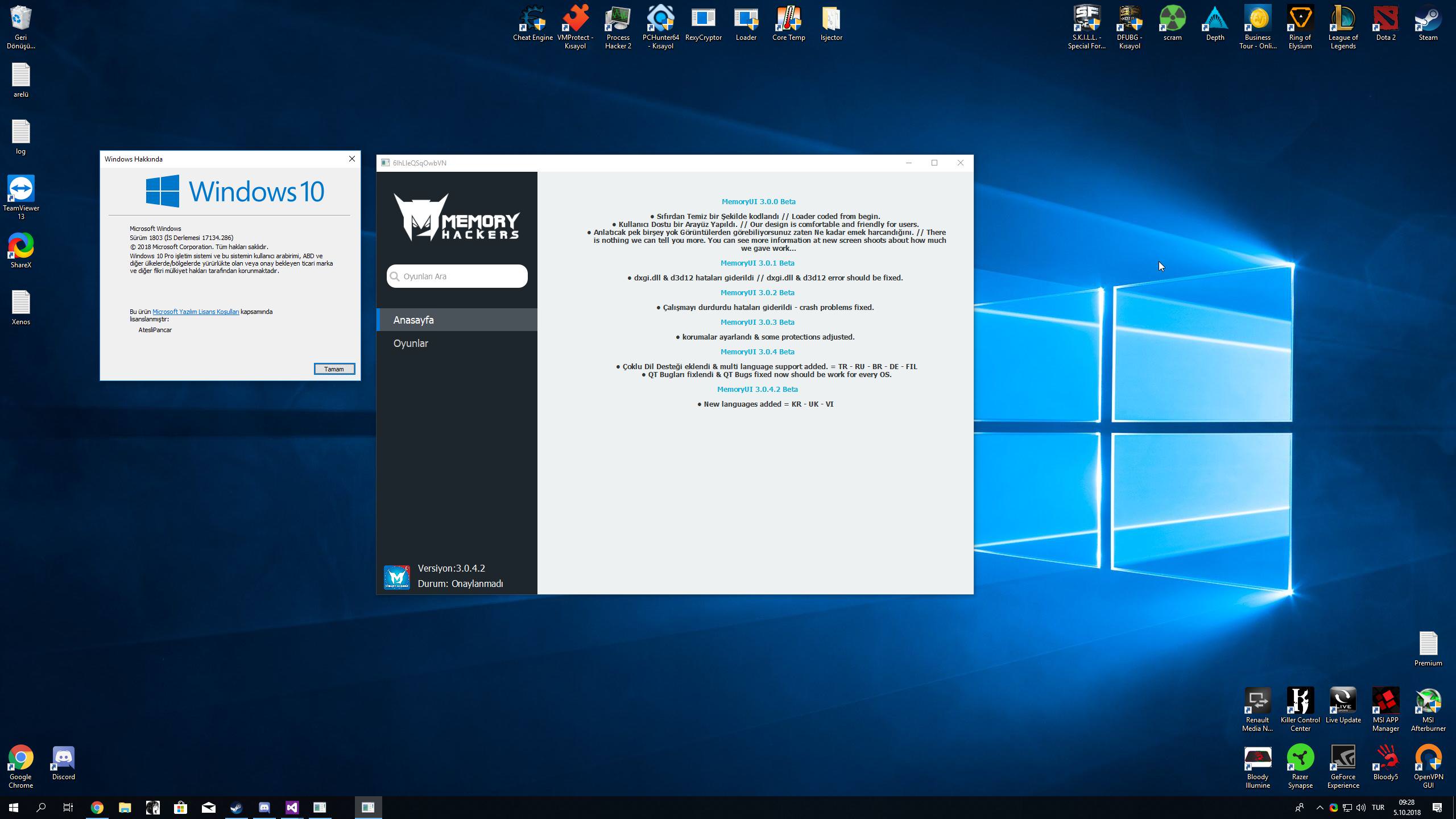Select the Dota 2 desktop icon
1456x819 pixels.
pyautogui.click(x=1385, y=24)
